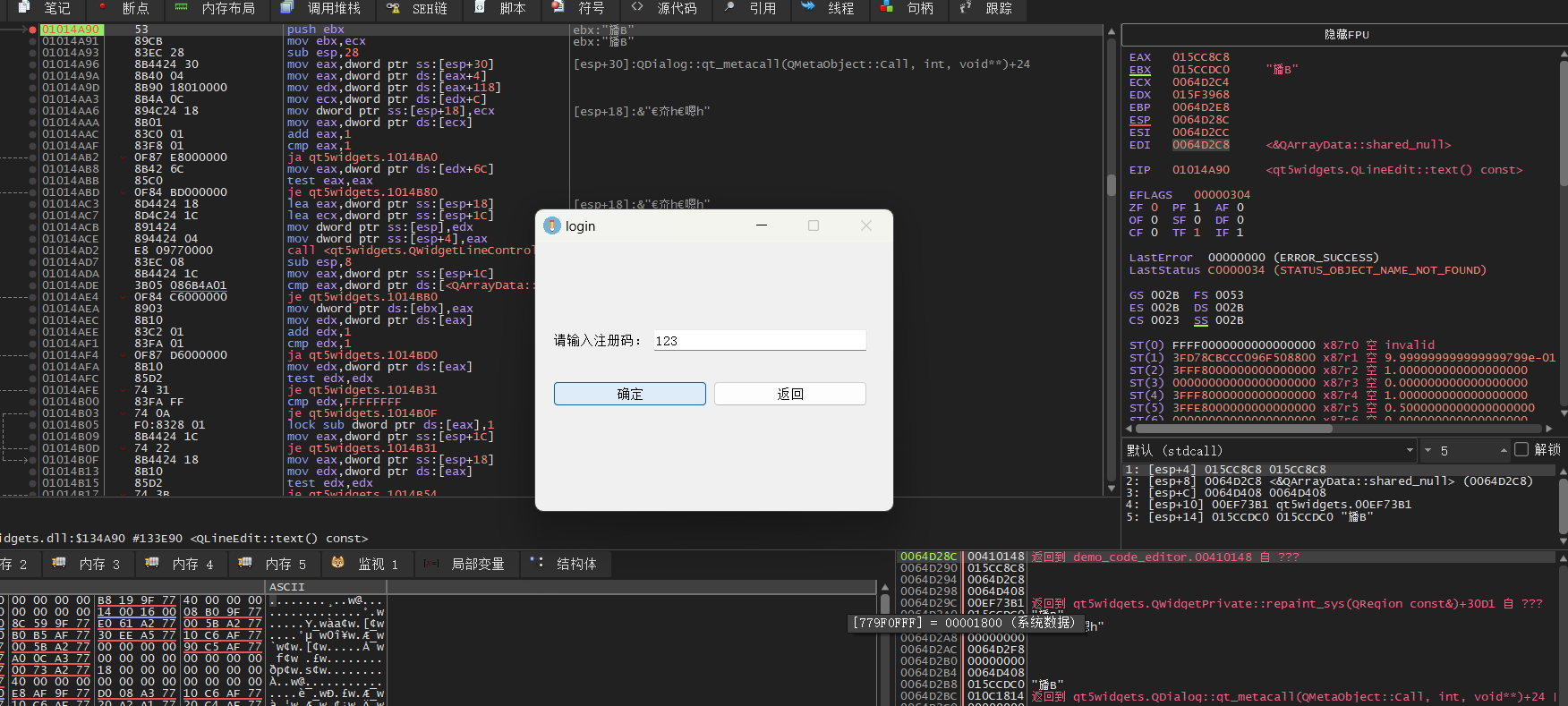1568x706 pixels.
Task: Open the 内存布局 (Memory Map) tab
Action: [x=216, y=9]
